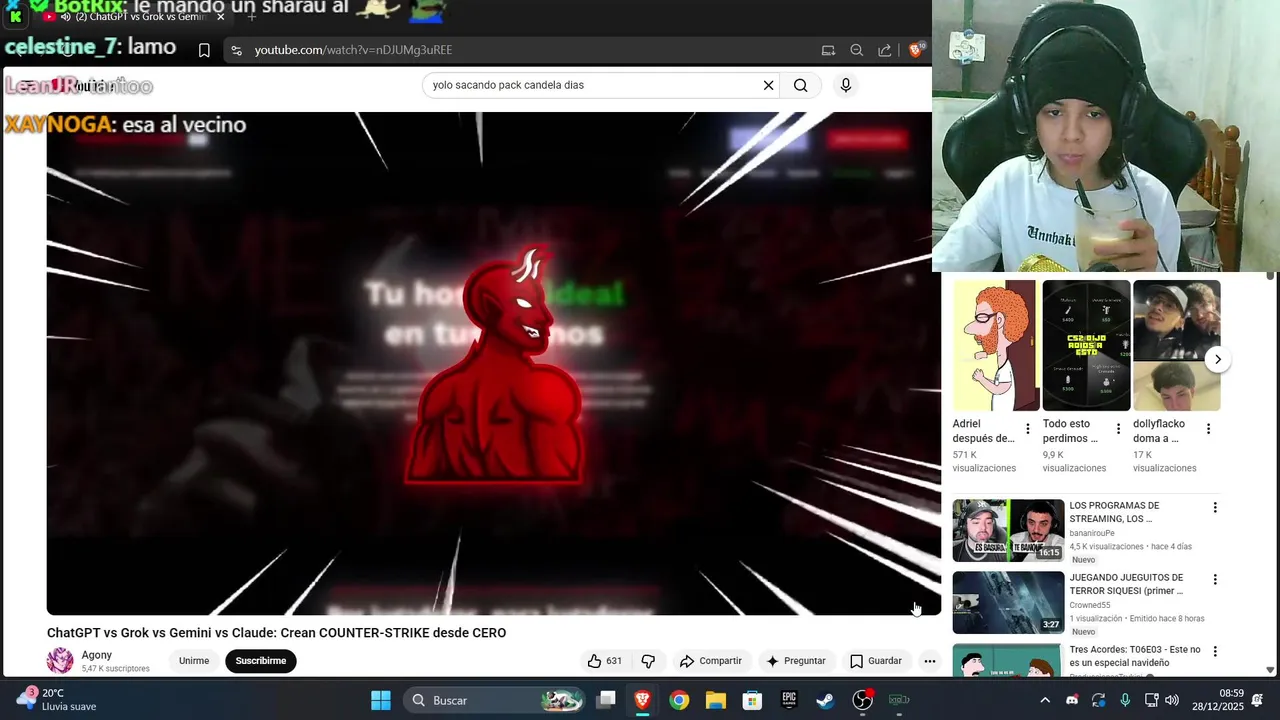The height and width of the screenshot is (720, 1280).
Task: Open Microsoft Store from the taskbar
Action: (752, 700)
